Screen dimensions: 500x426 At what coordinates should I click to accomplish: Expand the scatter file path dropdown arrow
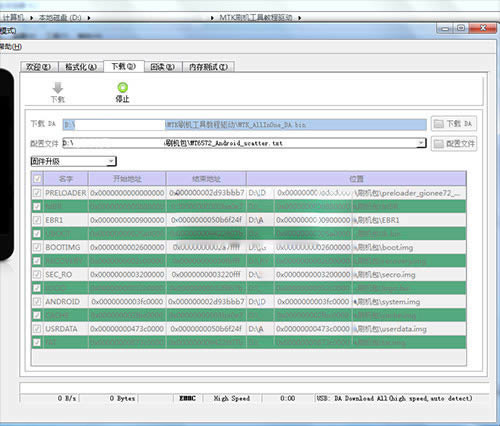pos(421,143)
